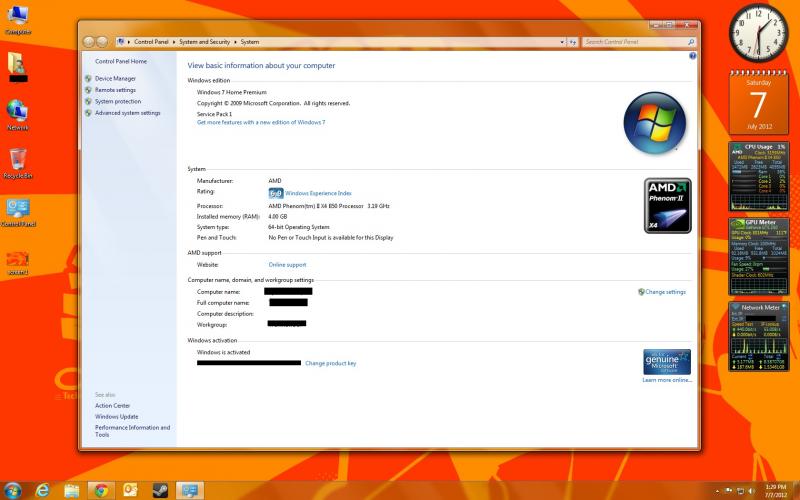Open Steam from the taskbar

[160, 490]
